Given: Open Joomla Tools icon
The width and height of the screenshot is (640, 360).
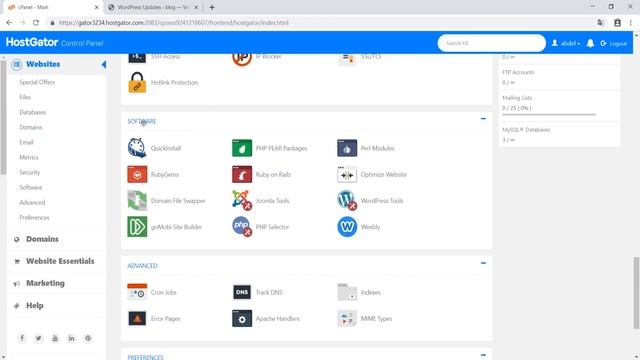Looking at the screenshot, I should [242, 200].
